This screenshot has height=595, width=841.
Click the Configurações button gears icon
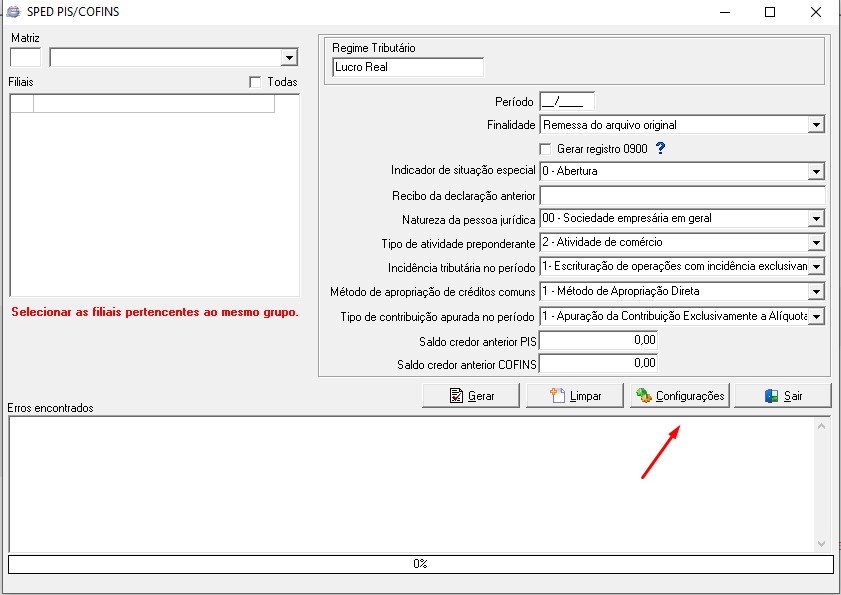tap(644, 395)
